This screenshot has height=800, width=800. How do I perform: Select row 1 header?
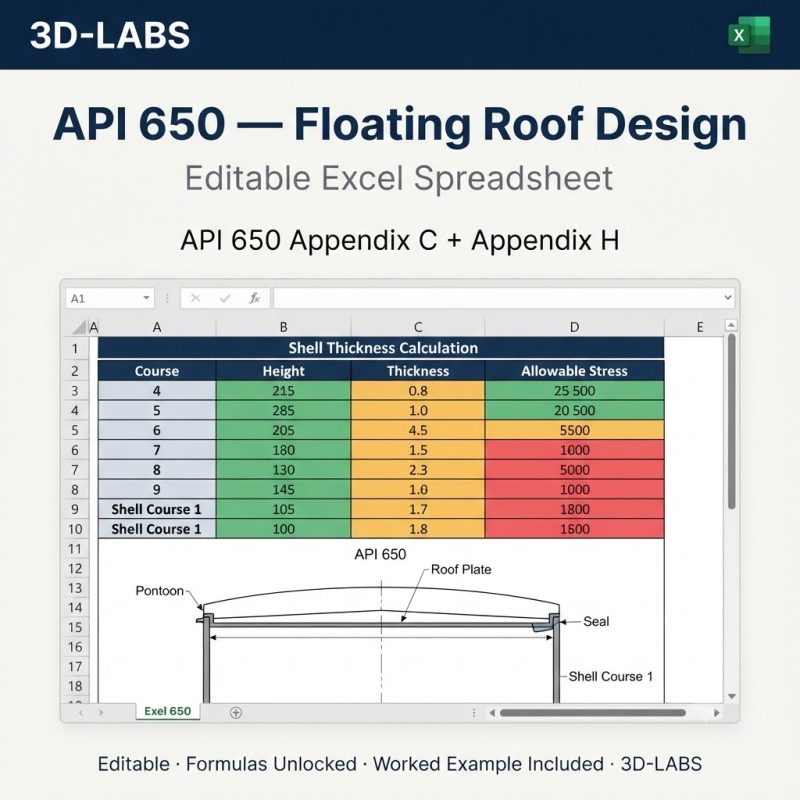tap(75, 349)
